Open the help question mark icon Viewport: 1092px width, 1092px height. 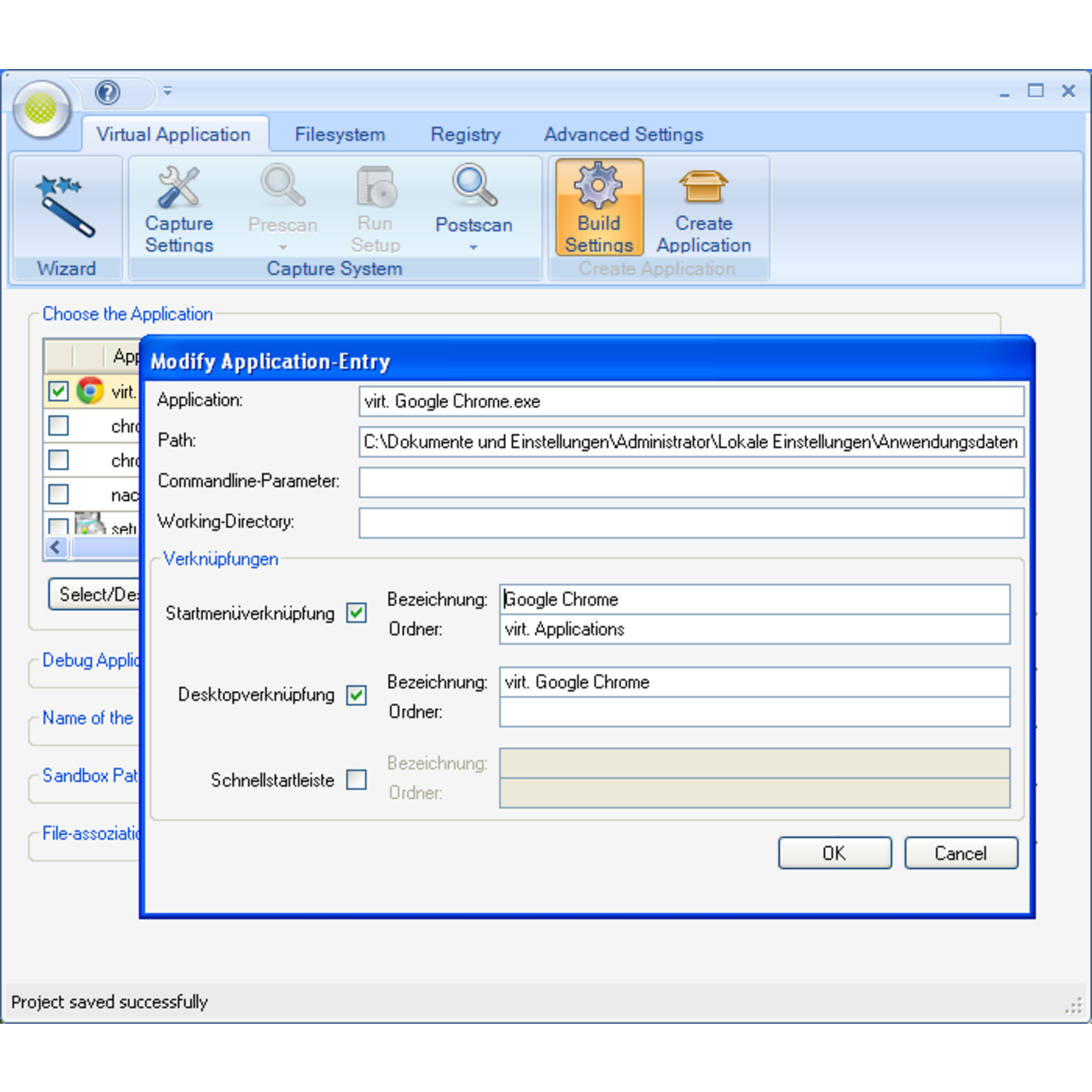(107, 91)
